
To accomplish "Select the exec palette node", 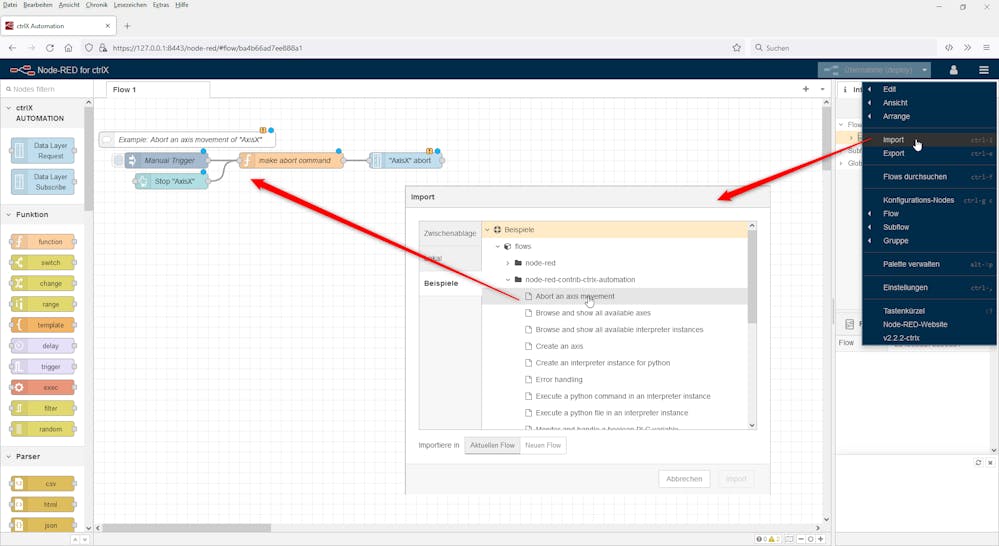I will pos(43,387).
